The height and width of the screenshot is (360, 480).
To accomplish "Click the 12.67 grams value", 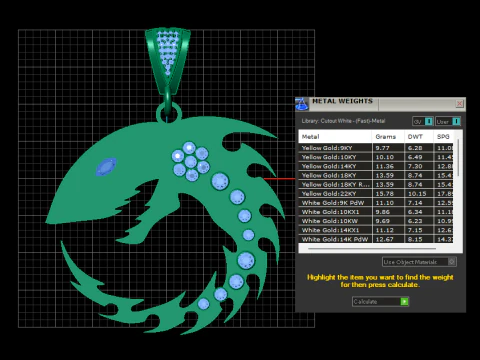I will (384, 239).
